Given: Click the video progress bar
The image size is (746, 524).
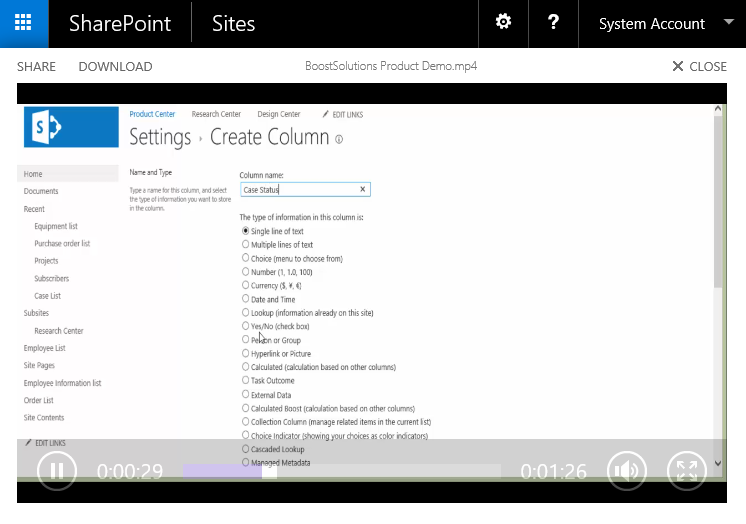Looking at the screenshot, I should 342,471.
